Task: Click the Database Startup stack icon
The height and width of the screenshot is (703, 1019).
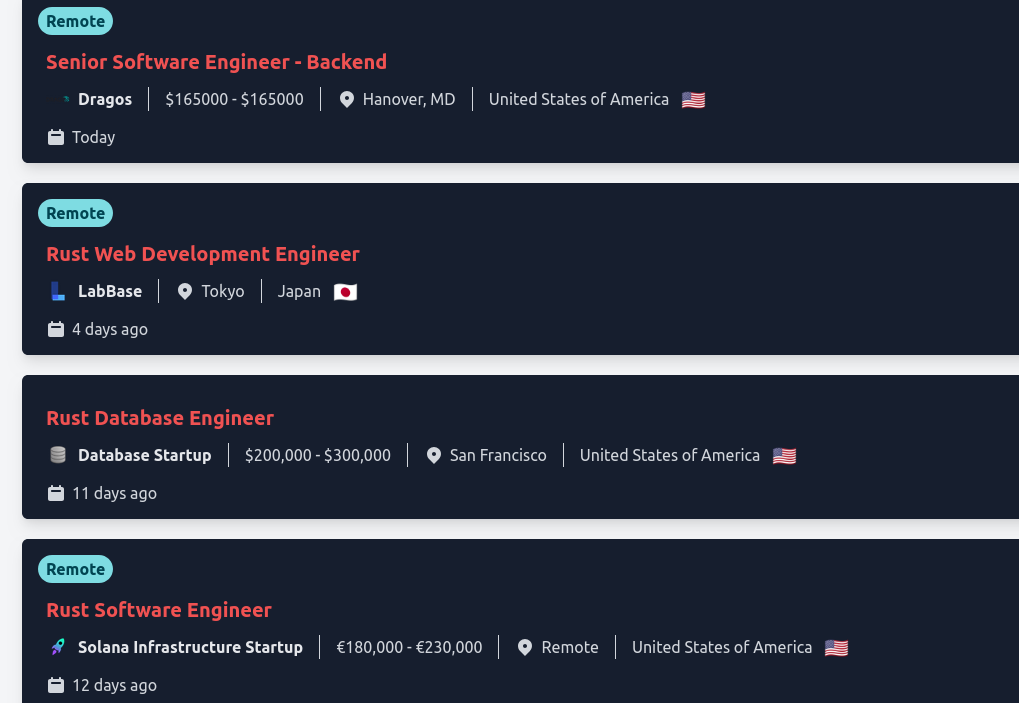Action: coord(58,455)
